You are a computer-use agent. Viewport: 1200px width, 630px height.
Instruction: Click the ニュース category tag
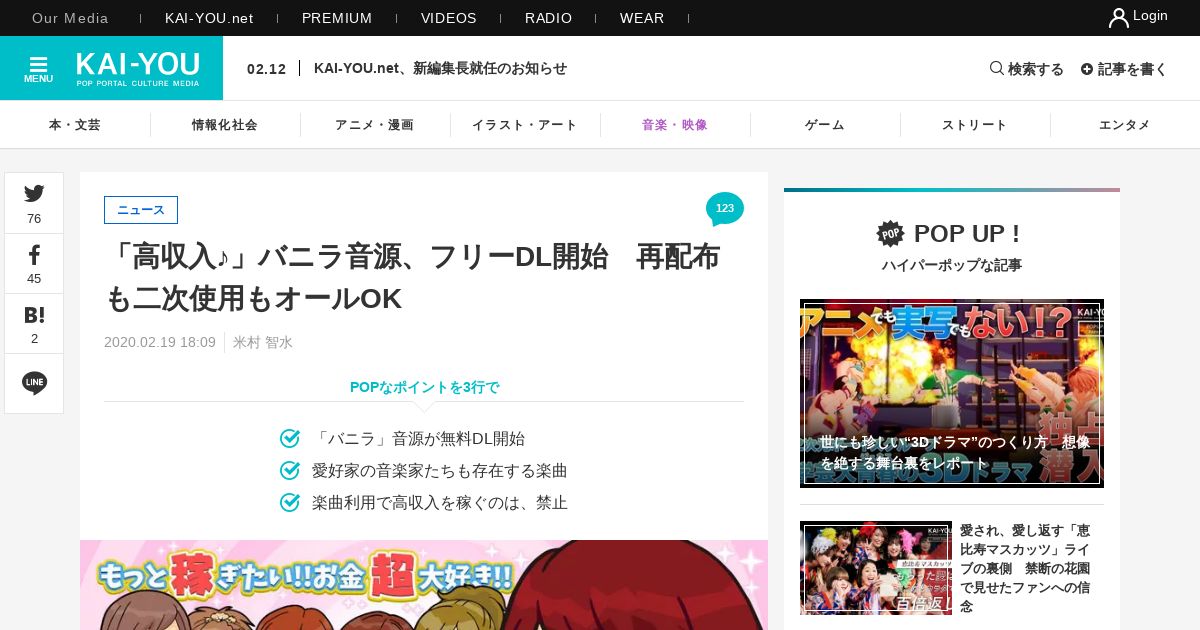coord(141,210)
